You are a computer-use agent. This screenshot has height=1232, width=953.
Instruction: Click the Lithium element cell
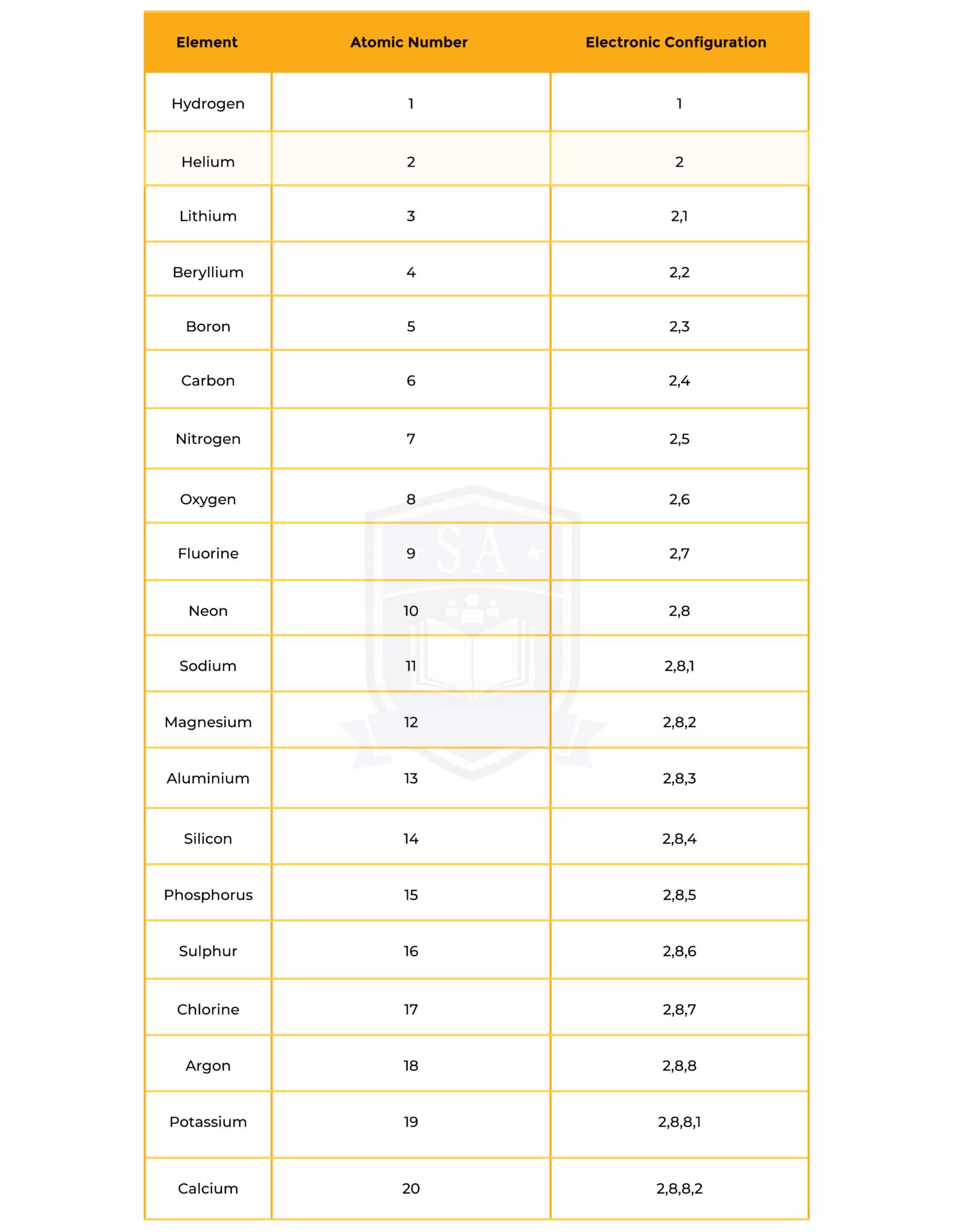(x=208, y=217)
